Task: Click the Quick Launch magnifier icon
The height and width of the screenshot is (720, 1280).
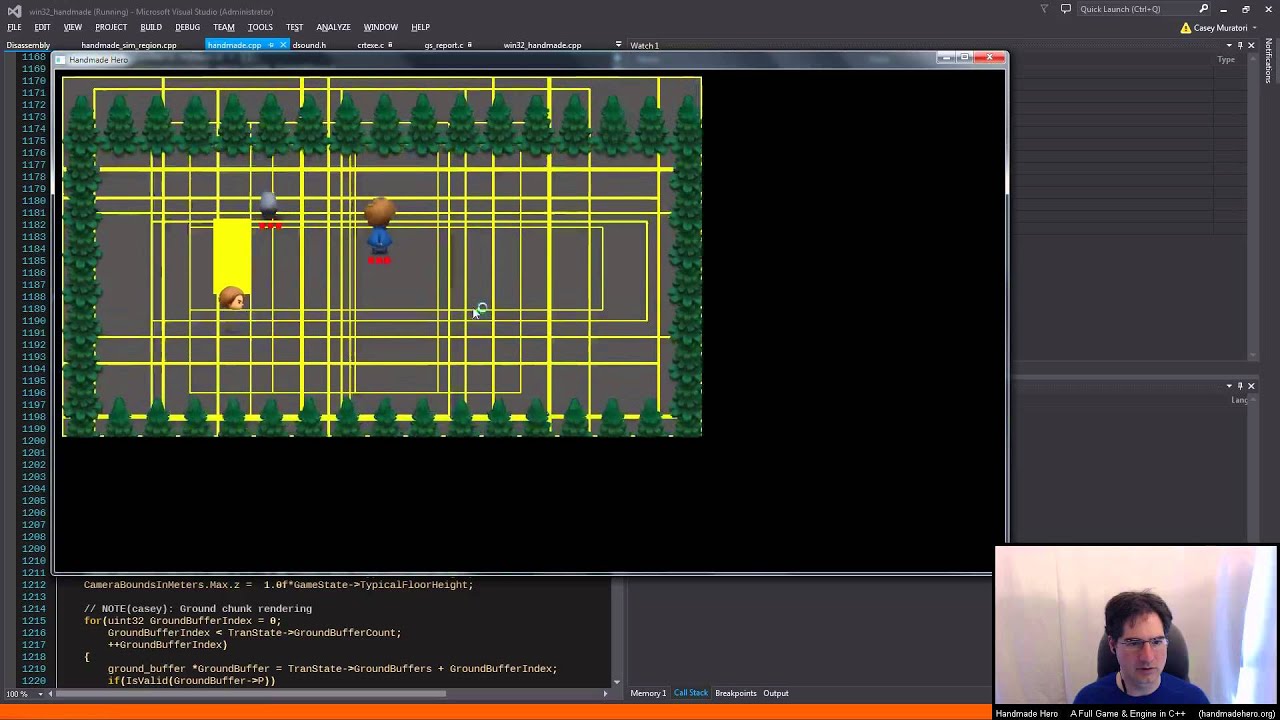Action: [1204, 9]
